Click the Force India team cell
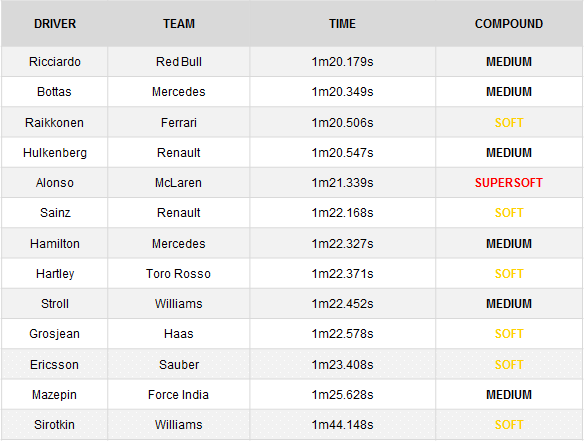 pyautogui.click(x=178, y=395)
